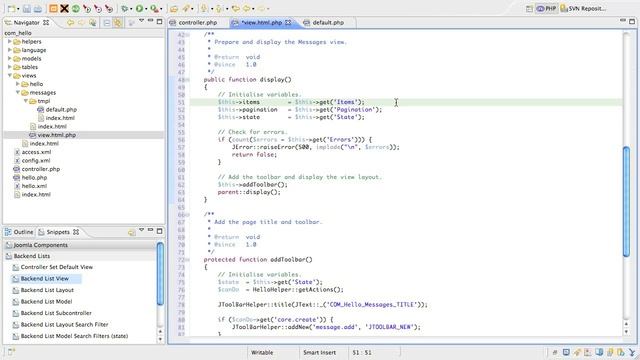Expand the models folder
Viewport: 640px width, 360px height.
pyautogui.click(x=10, y=58)
